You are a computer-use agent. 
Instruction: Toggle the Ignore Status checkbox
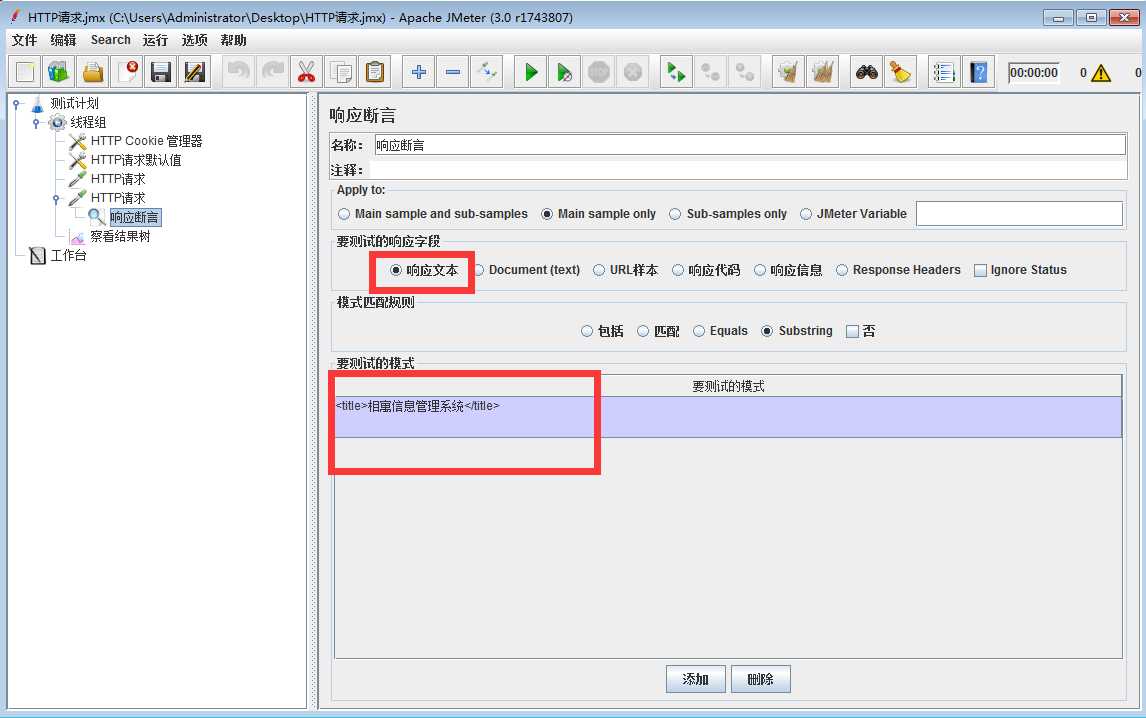pos(1020,270)
